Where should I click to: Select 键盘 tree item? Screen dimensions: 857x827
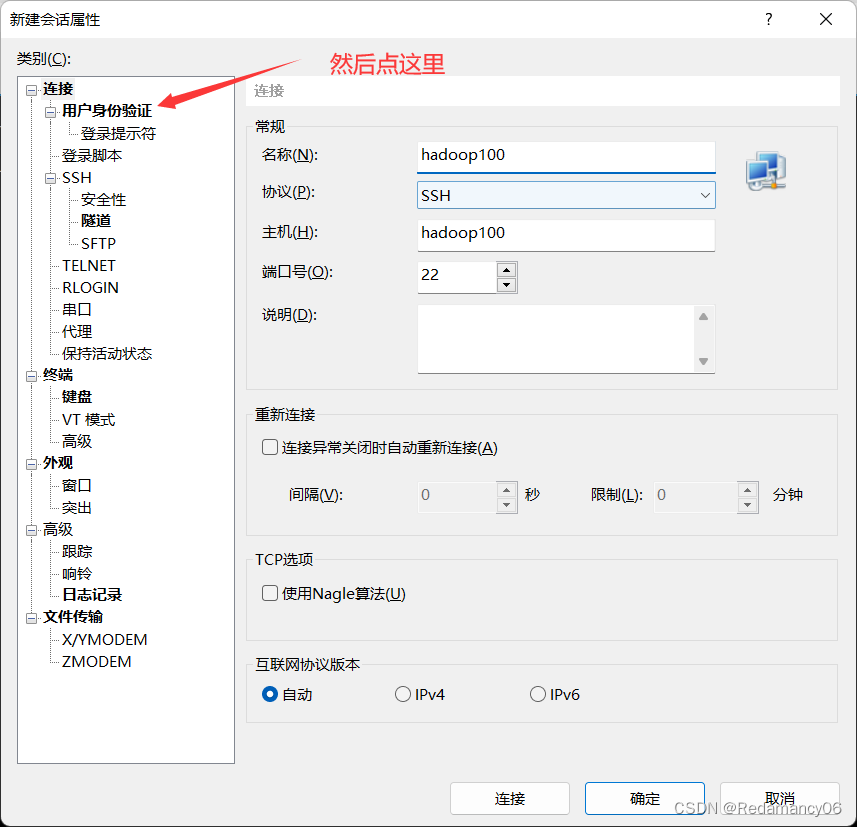[x=77, y=397]
